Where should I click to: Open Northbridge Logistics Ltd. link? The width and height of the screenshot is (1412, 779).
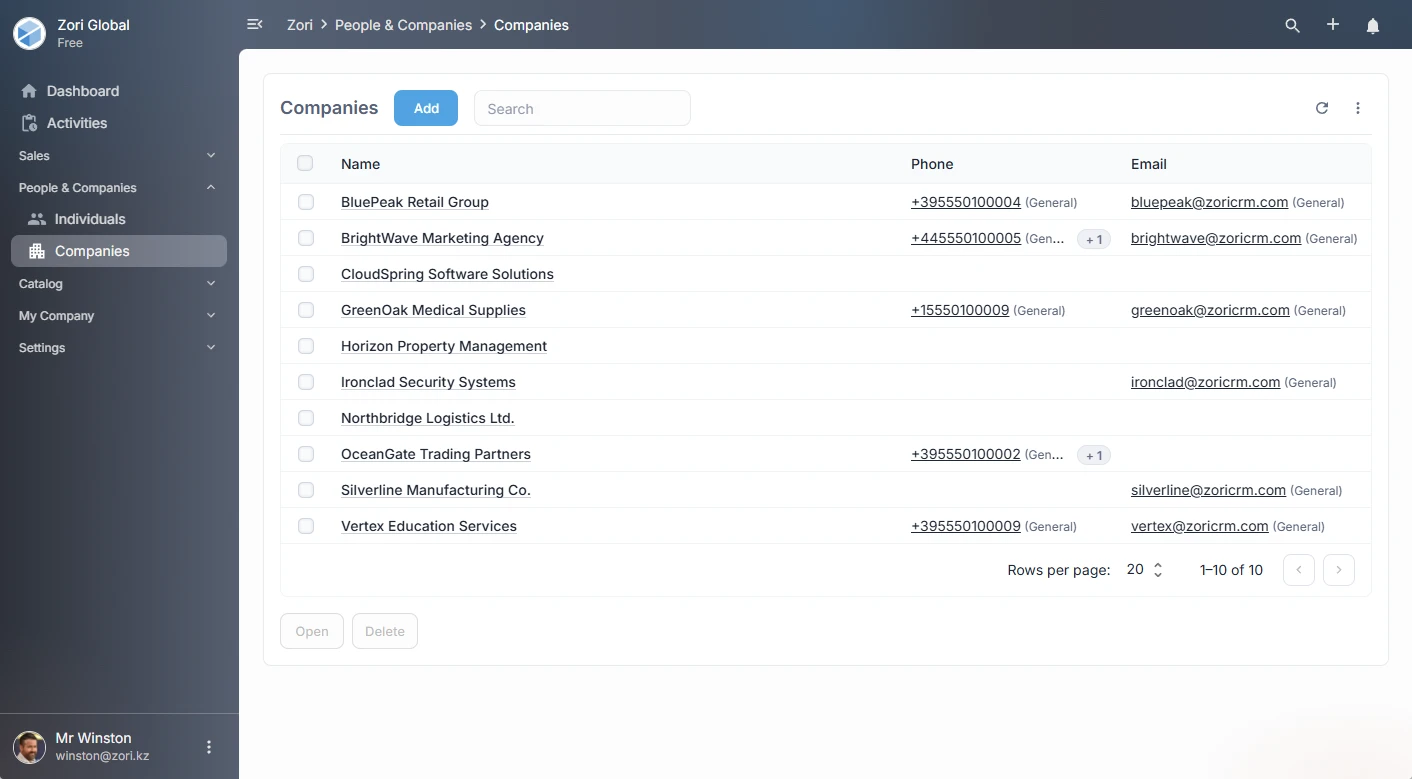tap(427, 418)
